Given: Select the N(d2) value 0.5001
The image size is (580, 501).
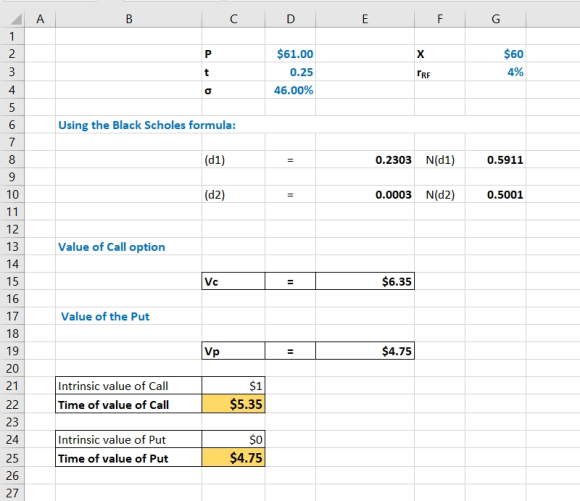Looking at the screenshot, I should (496, 195).
